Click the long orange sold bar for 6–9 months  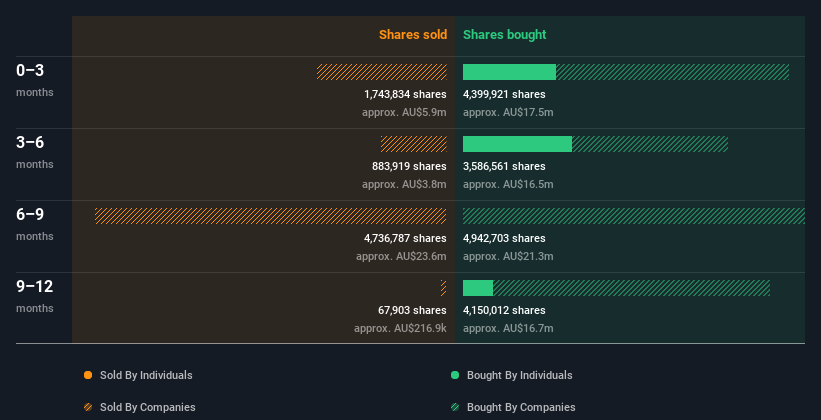[271, 216]
